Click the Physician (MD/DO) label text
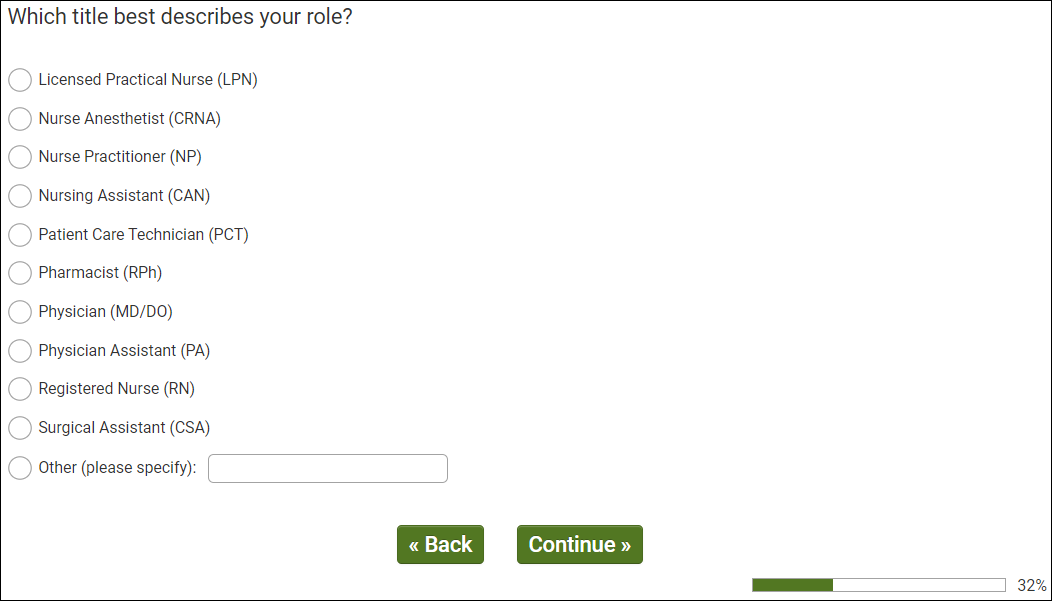Screen dimensions: 1052x601 (105, 312)
